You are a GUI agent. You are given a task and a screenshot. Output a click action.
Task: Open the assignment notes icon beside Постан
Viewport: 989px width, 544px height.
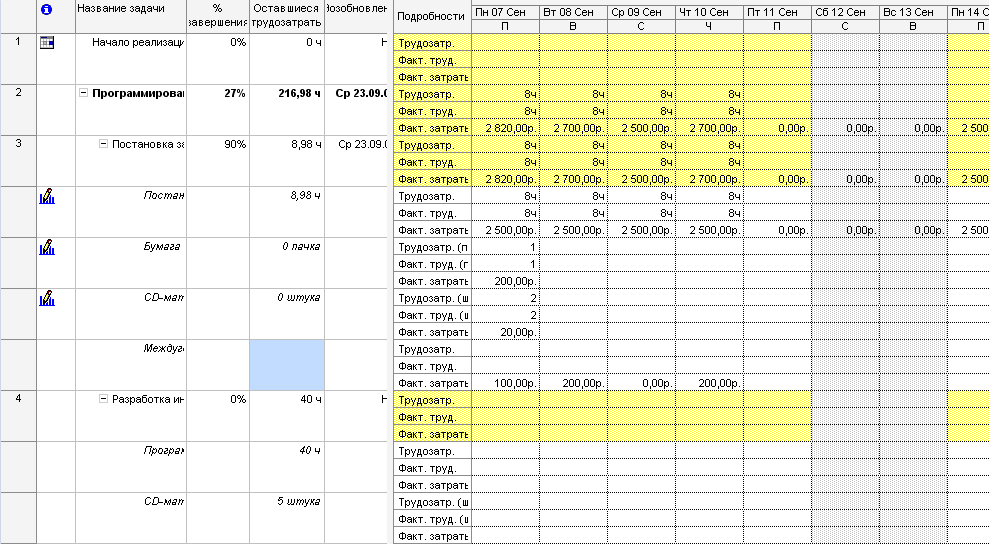[x=47, y=196]
